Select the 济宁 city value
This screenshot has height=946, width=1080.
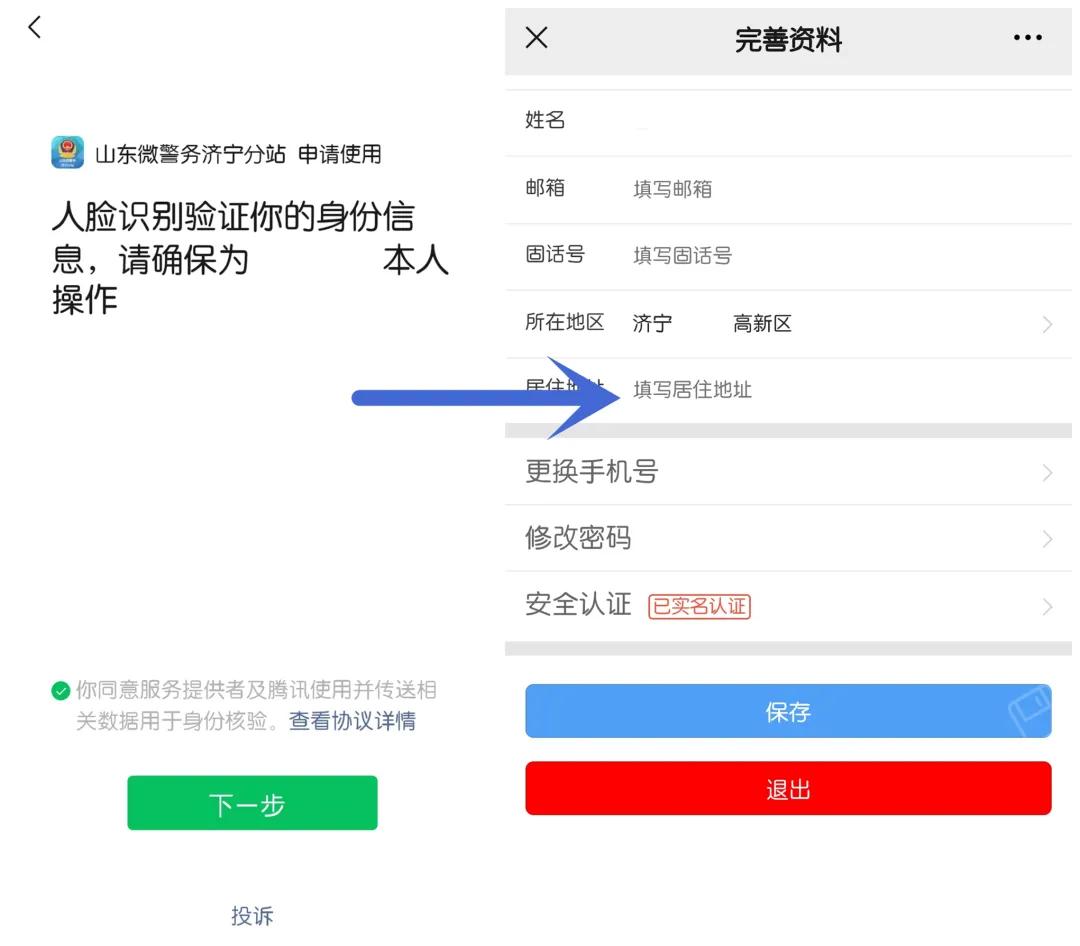(x=652, y=323)
